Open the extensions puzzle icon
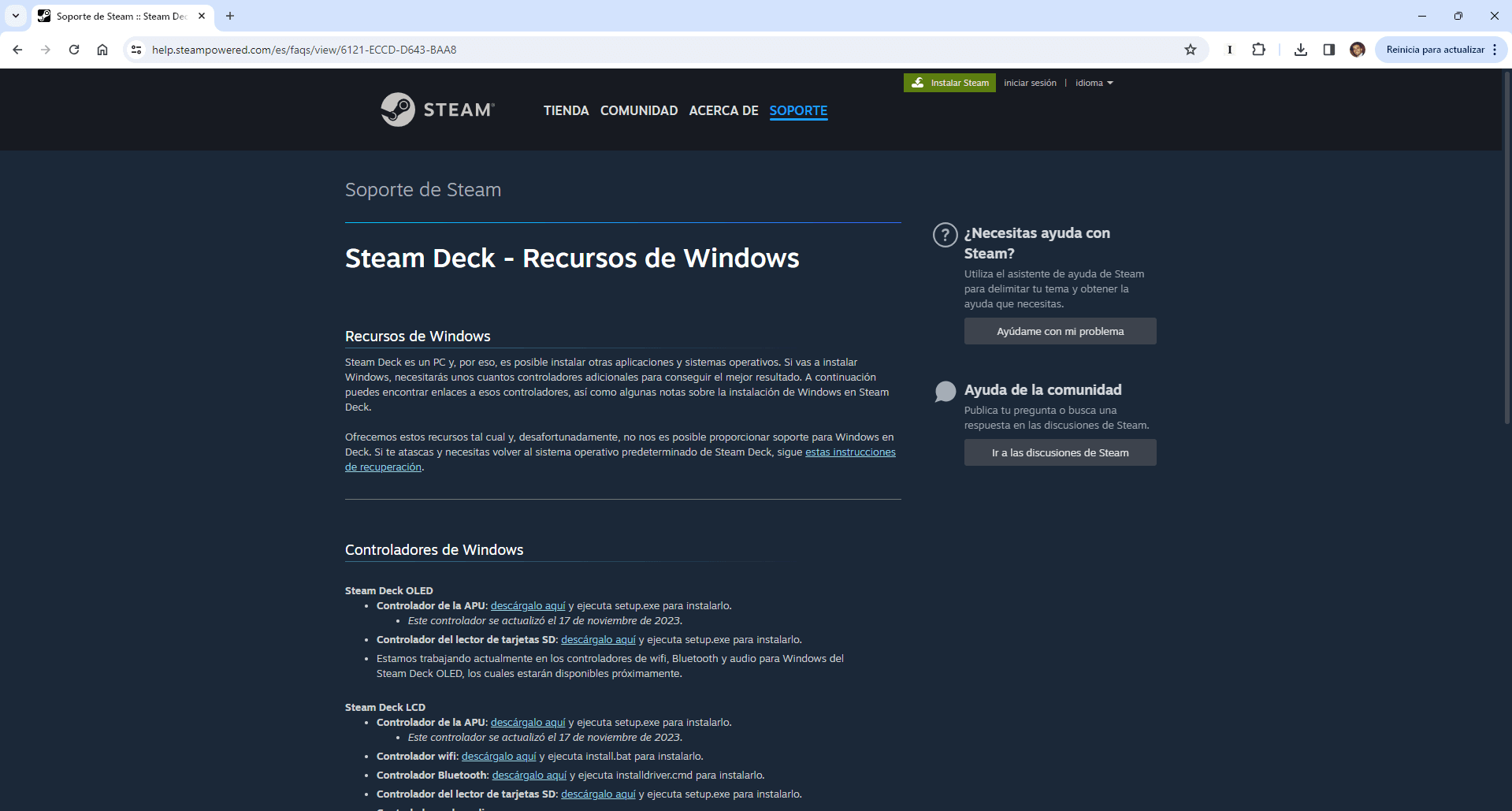The image size is (1512, 811). [x=1258, y=50]
